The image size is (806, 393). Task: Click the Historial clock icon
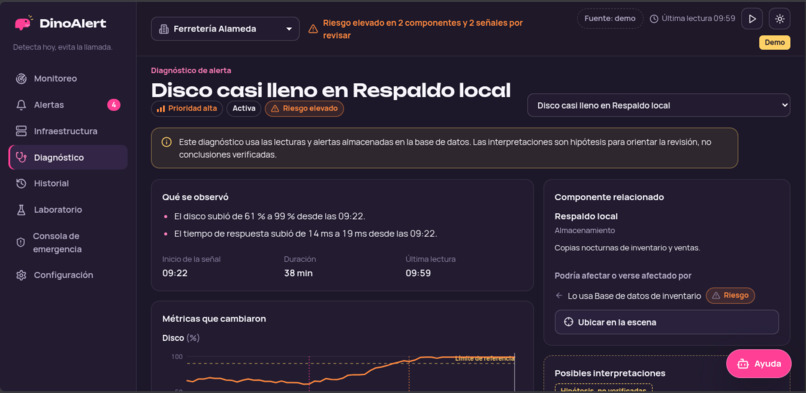point(21,183)
